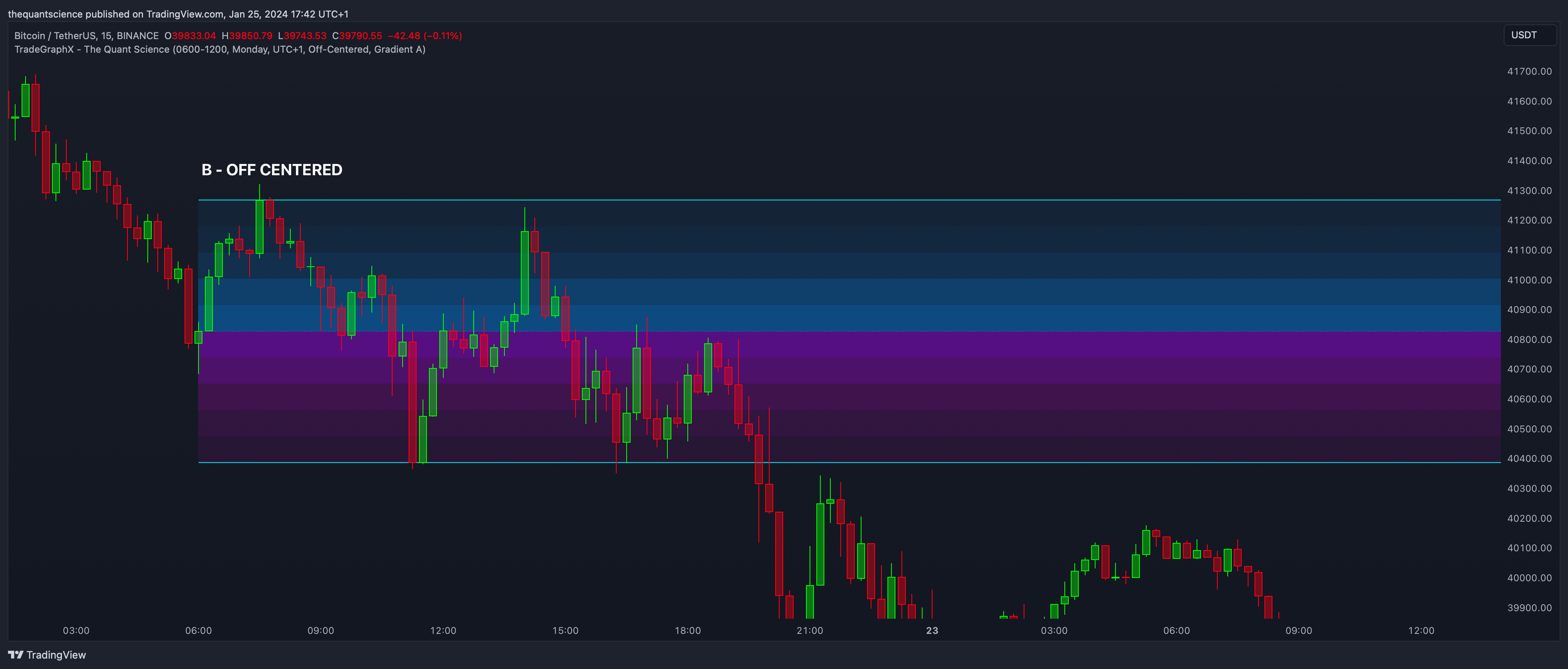
Task: Select the 15:00 time axis label
Action: tap(565, 631)
